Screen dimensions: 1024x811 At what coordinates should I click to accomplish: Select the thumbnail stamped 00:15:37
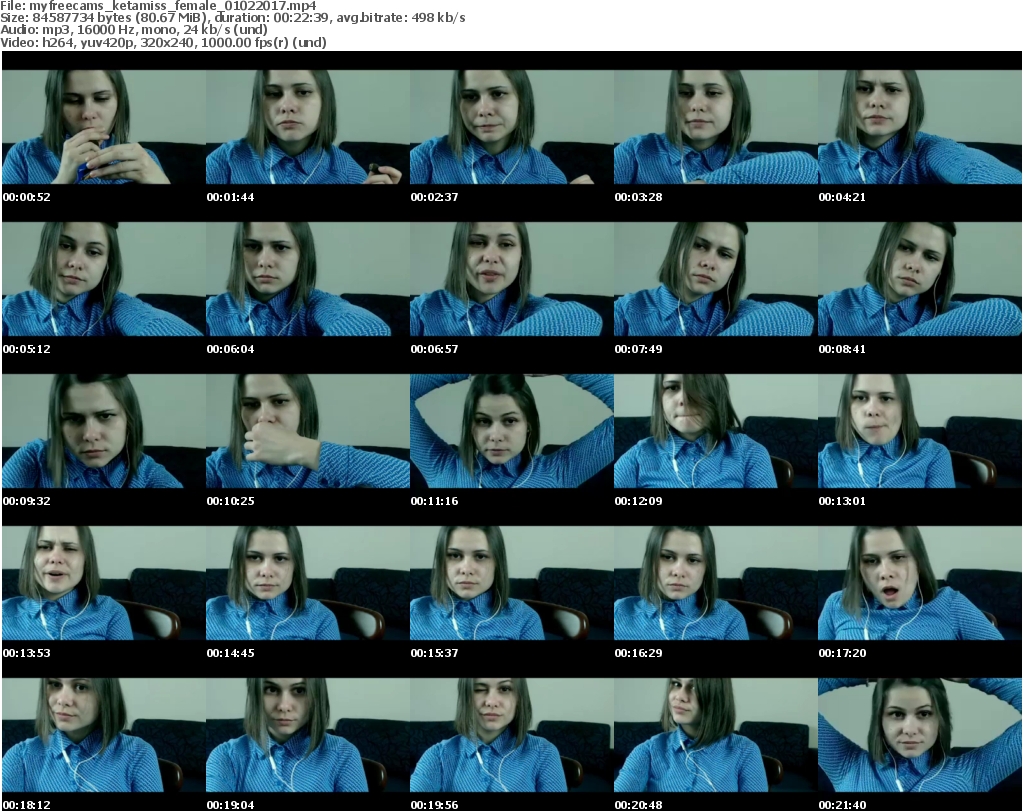click(511, 583)
